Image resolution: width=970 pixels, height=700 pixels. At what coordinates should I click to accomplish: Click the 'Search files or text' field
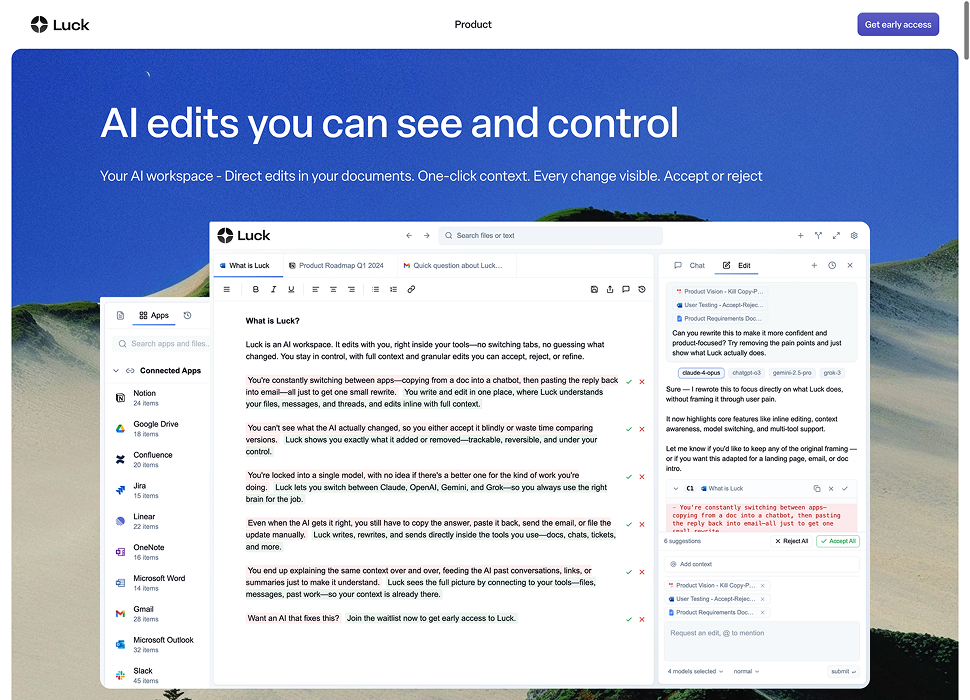(550, 236)
